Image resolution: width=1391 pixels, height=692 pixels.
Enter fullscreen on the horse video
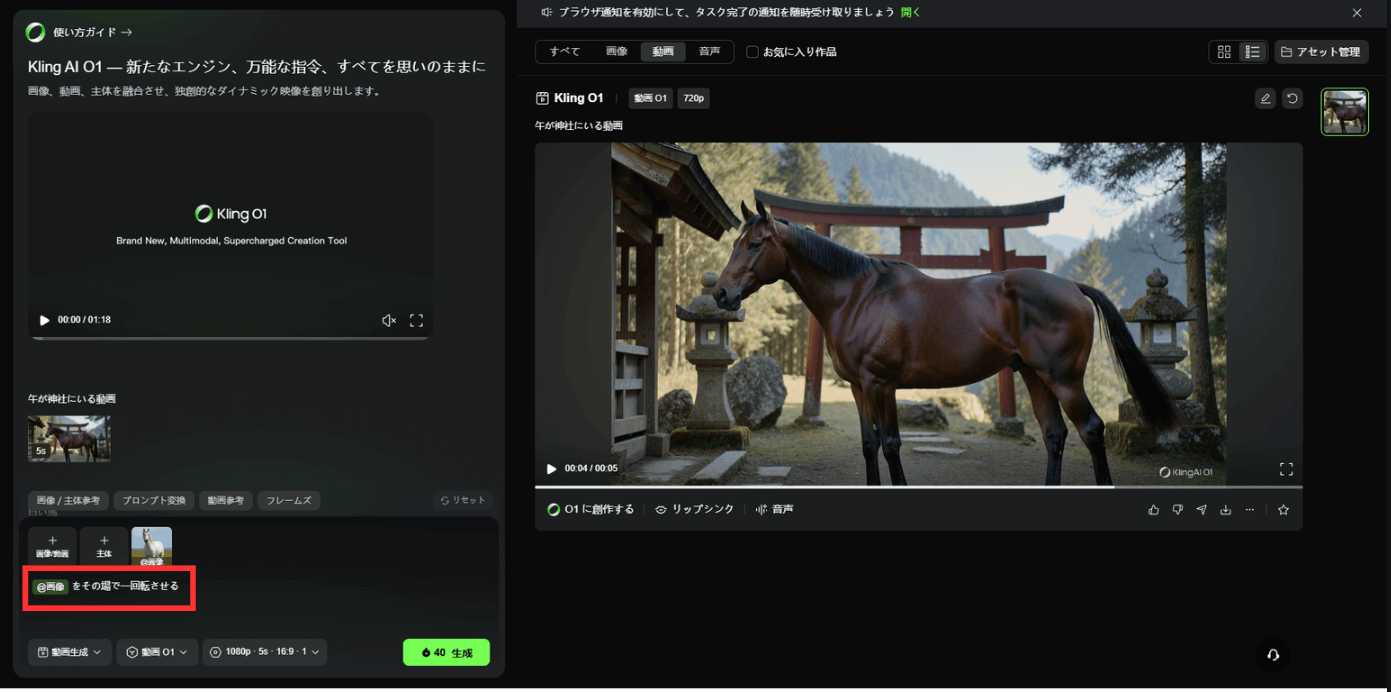[x=1286, y=469]
